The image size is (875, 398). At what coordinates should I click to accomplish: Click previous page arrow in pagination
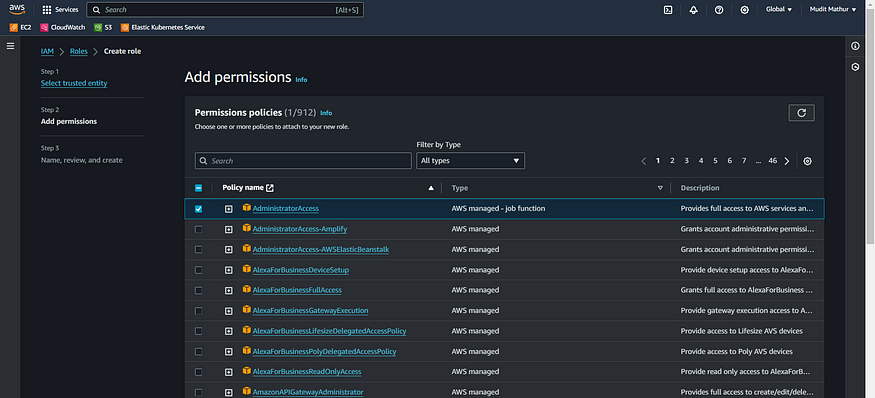click(643, 161)
